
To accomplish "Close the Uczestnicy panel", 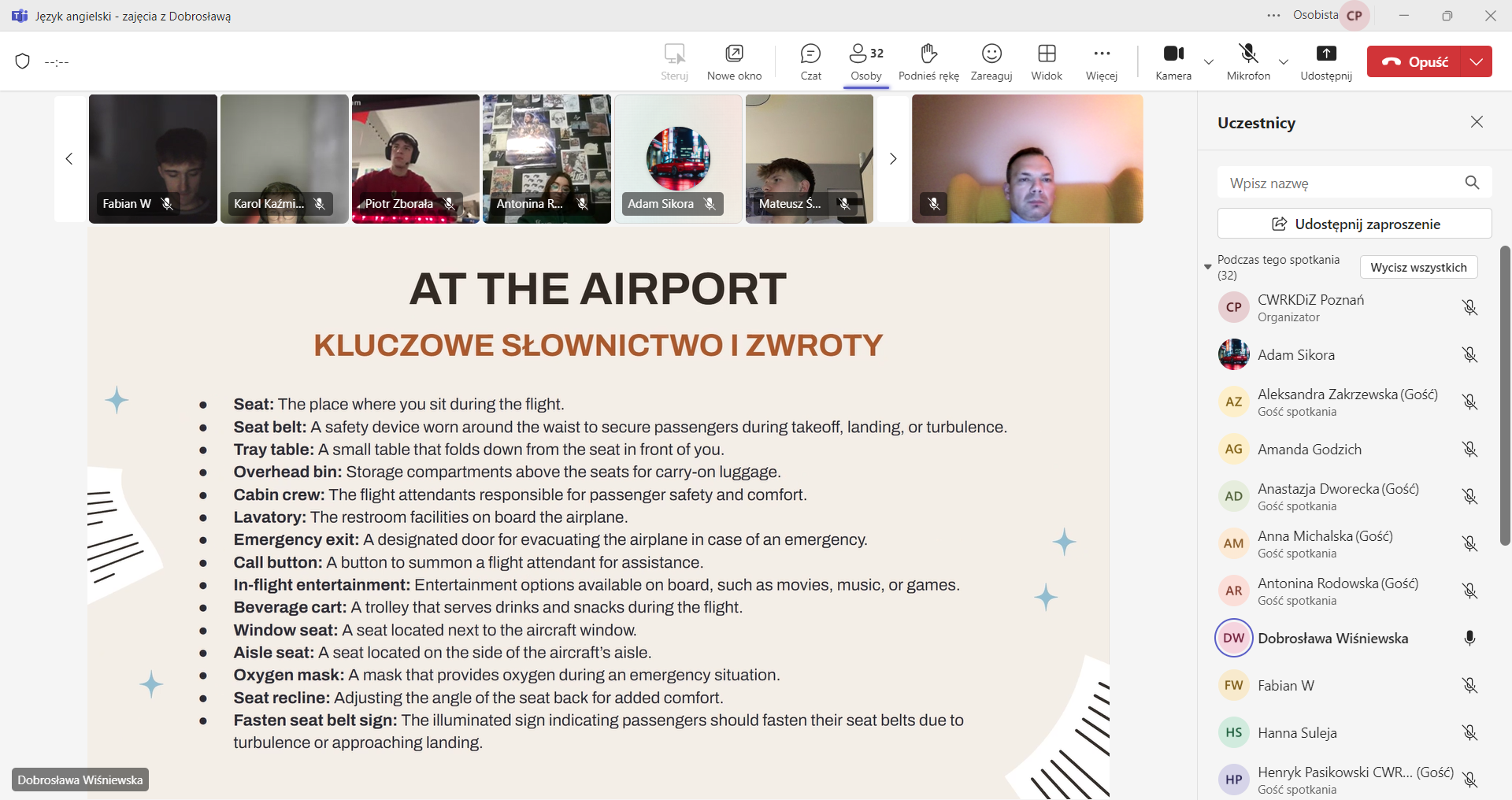I will pos(1477,122).
